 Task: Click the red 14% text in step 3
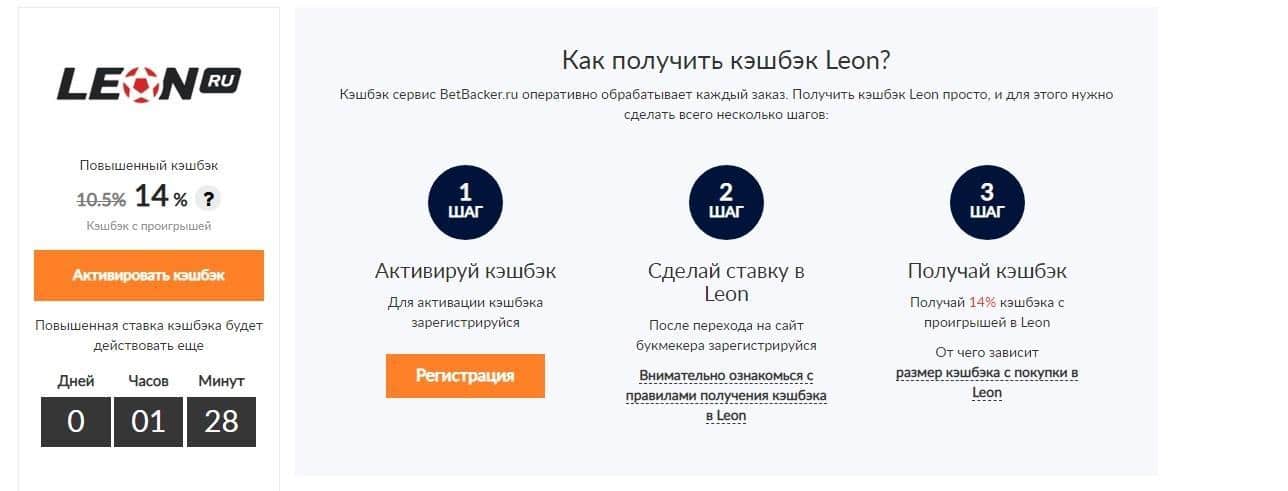[x=980, y=301]
